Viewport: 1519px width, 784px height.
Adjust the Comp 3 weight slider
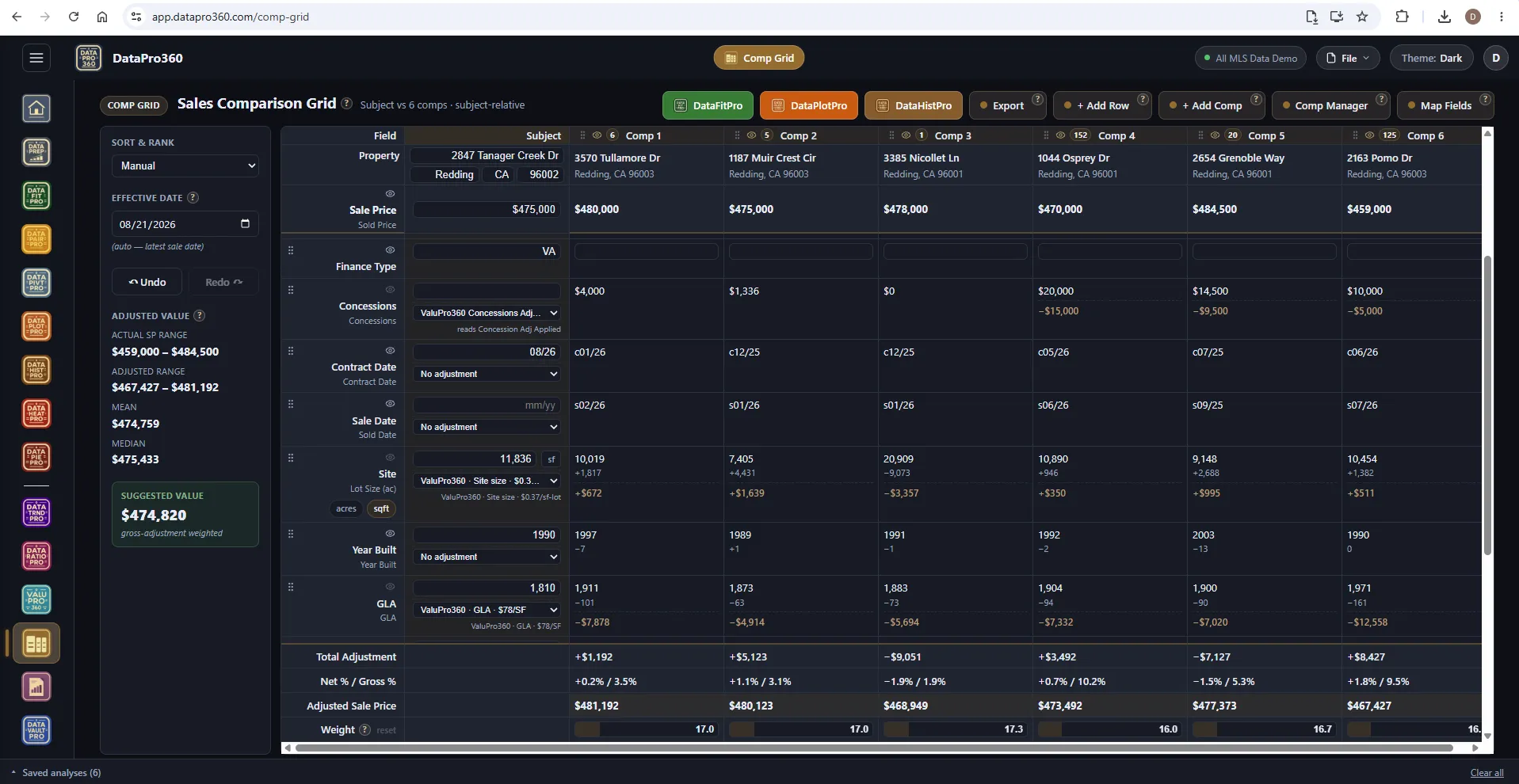tap(955, 729)
